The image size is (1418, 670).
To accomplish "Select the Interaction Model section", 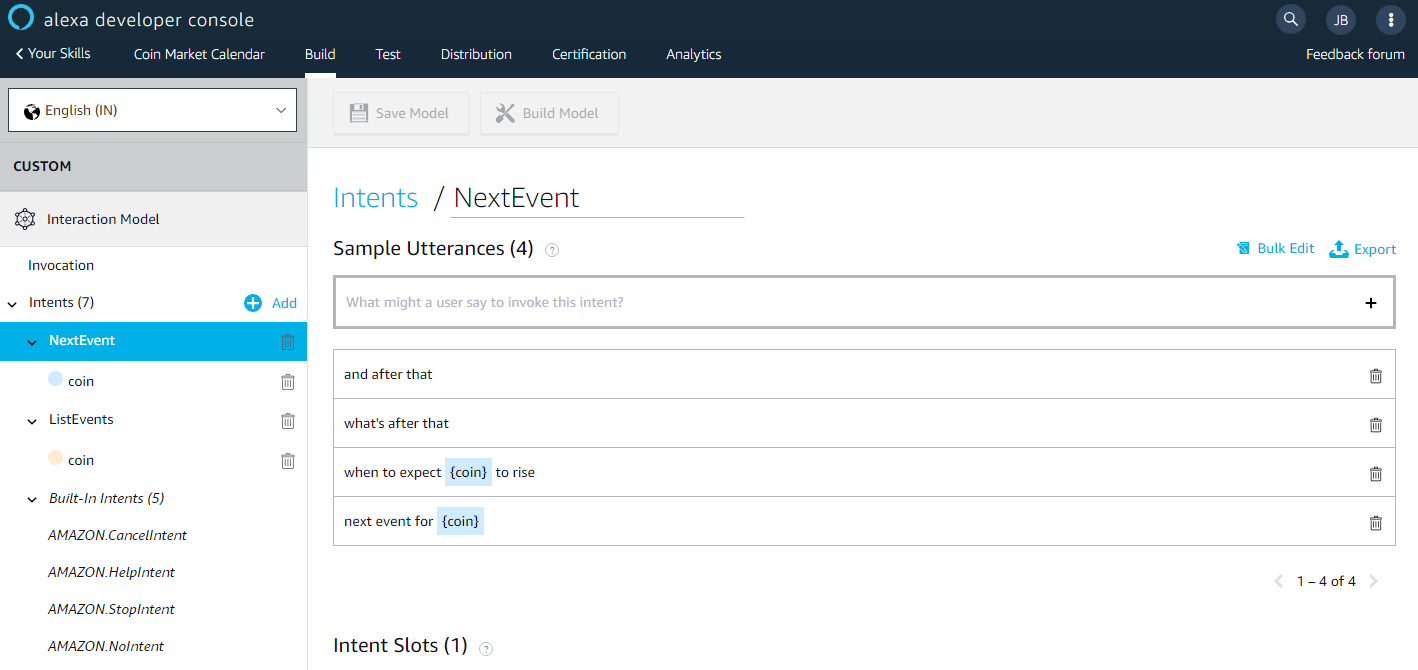I will (153, 219).
